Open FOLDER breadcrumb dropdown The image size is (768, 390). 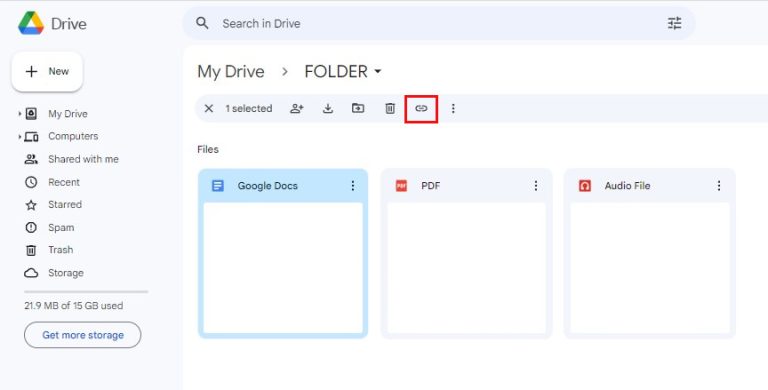pos(378,72)
